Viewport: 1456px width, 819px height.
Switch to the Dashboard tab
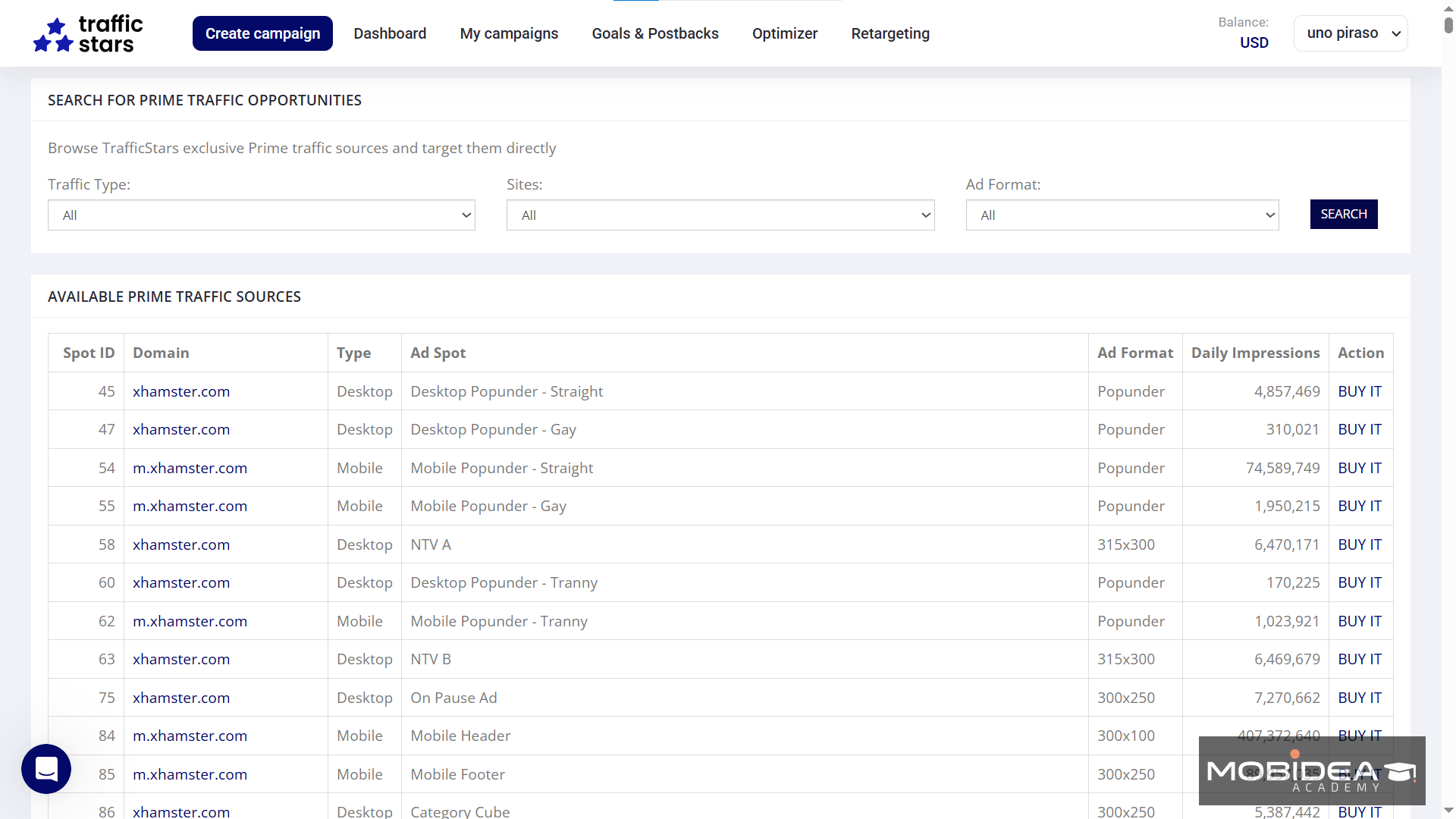click(x=390, y=33)
